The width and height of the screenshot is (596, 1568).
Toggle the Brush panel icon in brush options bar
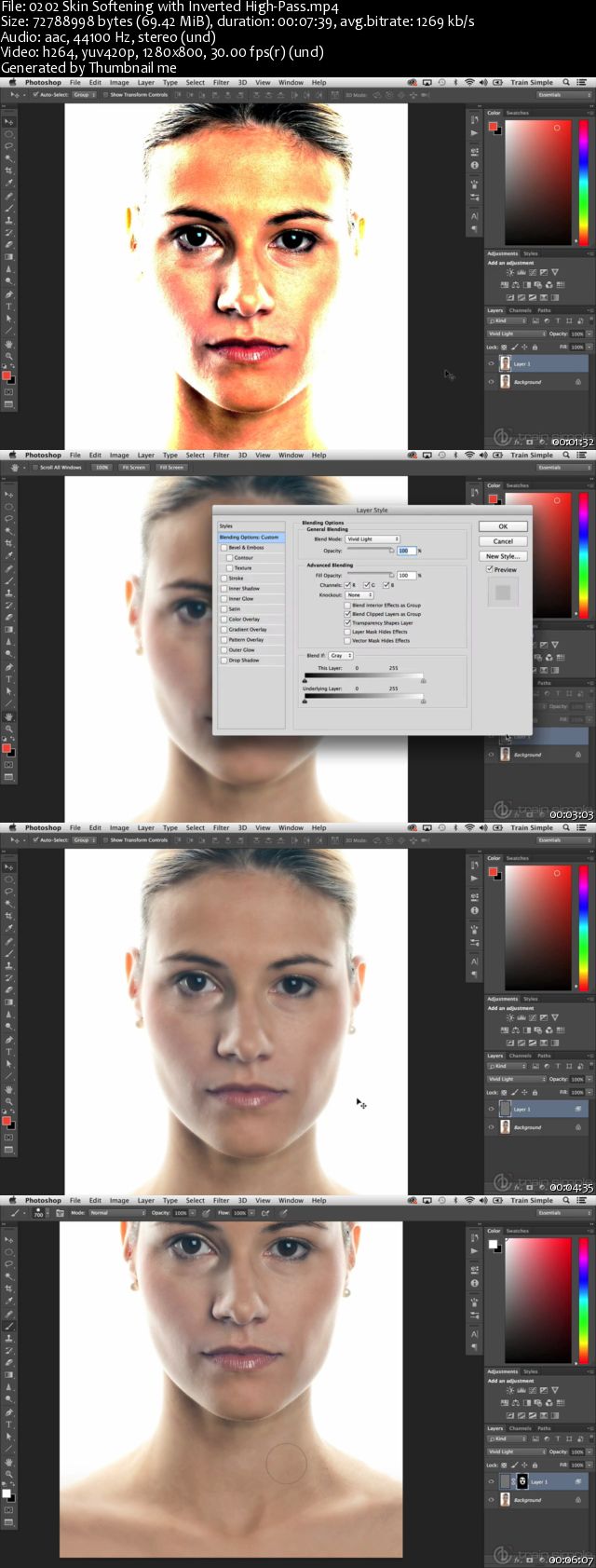point(60,1213)
